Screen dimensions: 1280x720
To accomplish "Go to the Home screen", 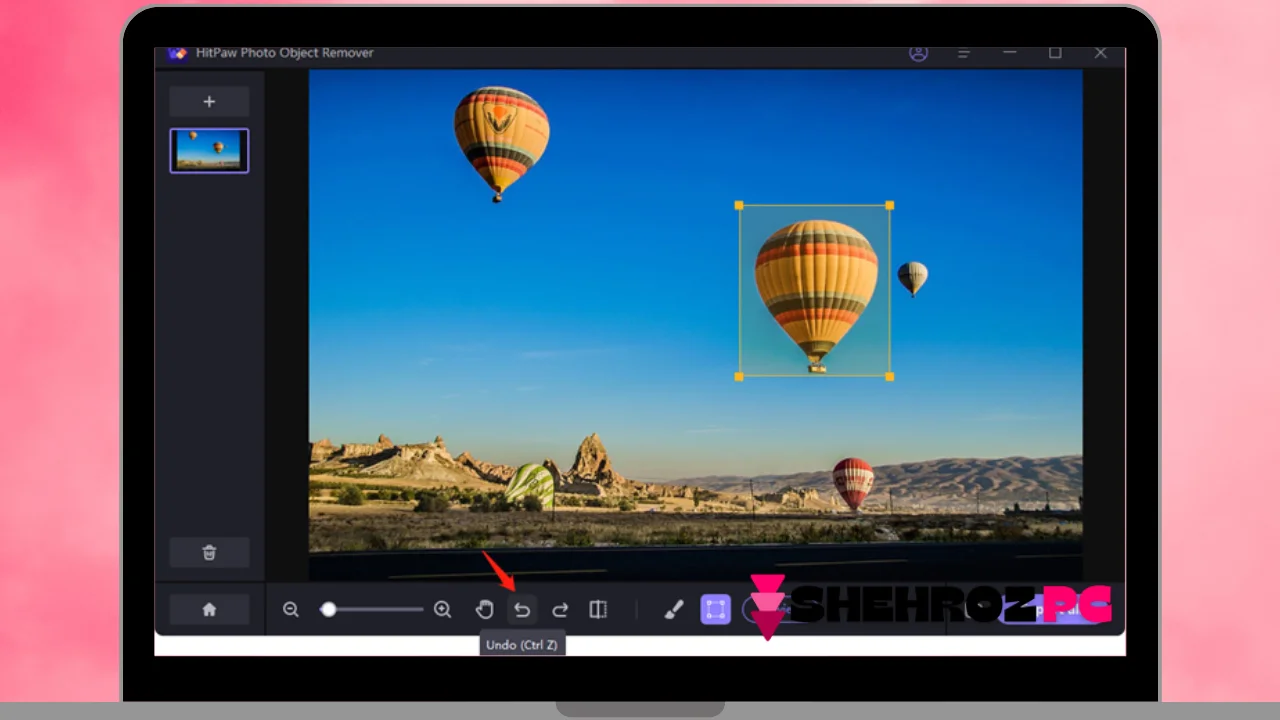I will pyautogui.click(x=209, y=609).
